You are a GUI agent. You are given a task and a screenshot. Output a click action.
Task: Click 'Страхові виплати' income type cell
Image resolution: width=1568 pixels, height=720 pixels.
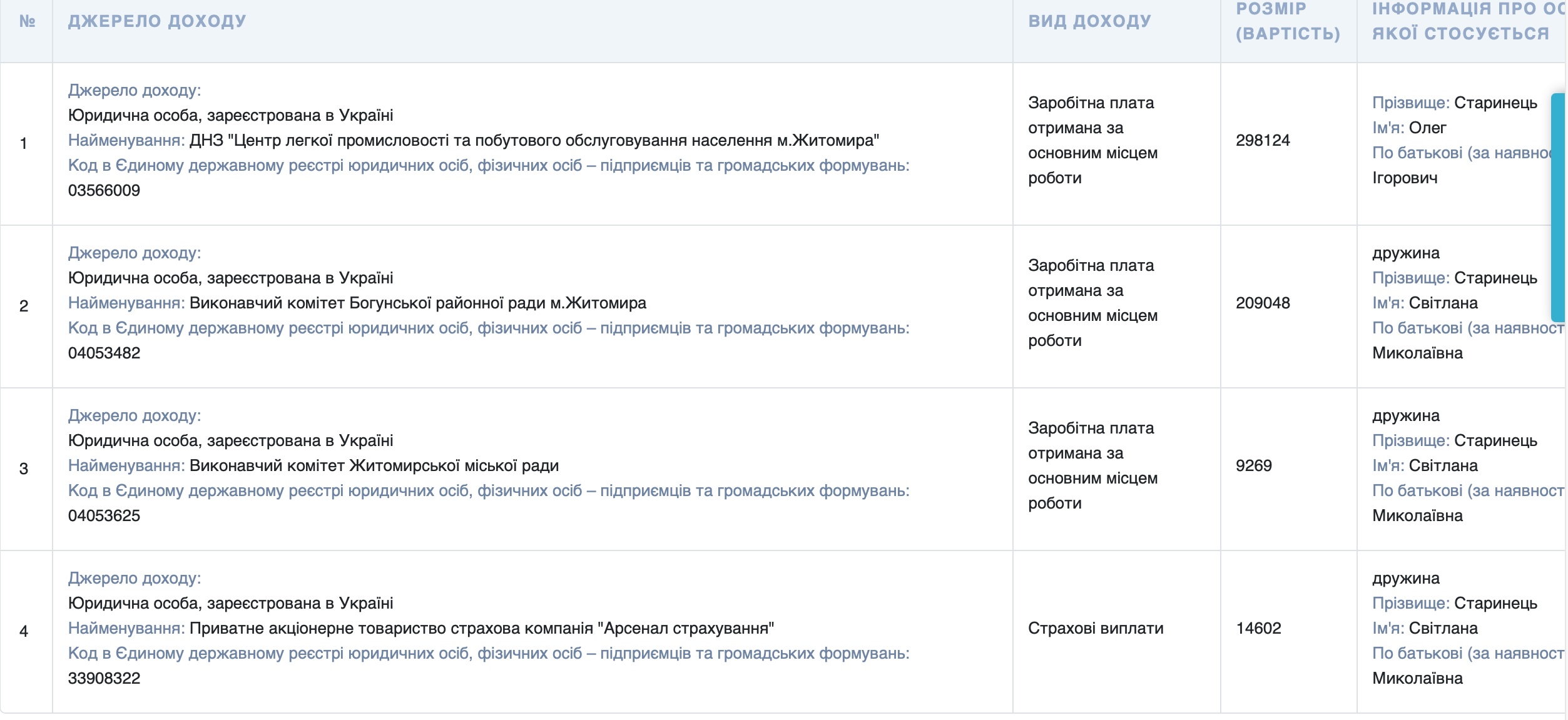[x=1096, y=628]
